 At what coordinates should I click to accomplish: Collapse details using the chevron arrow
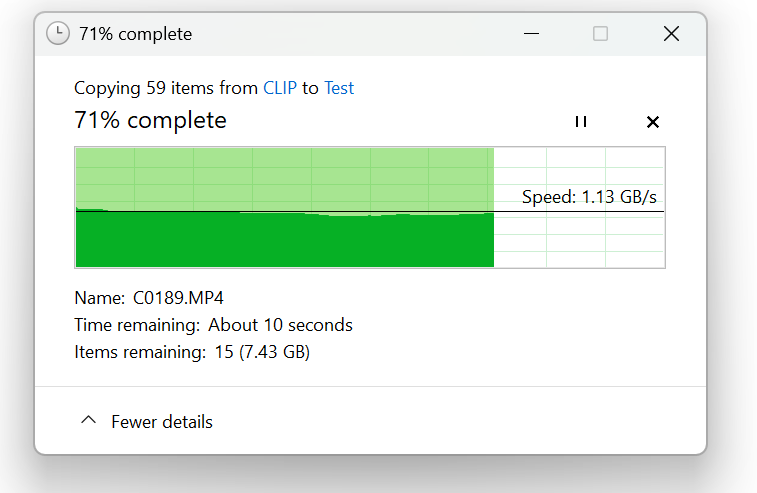point(88,421)
